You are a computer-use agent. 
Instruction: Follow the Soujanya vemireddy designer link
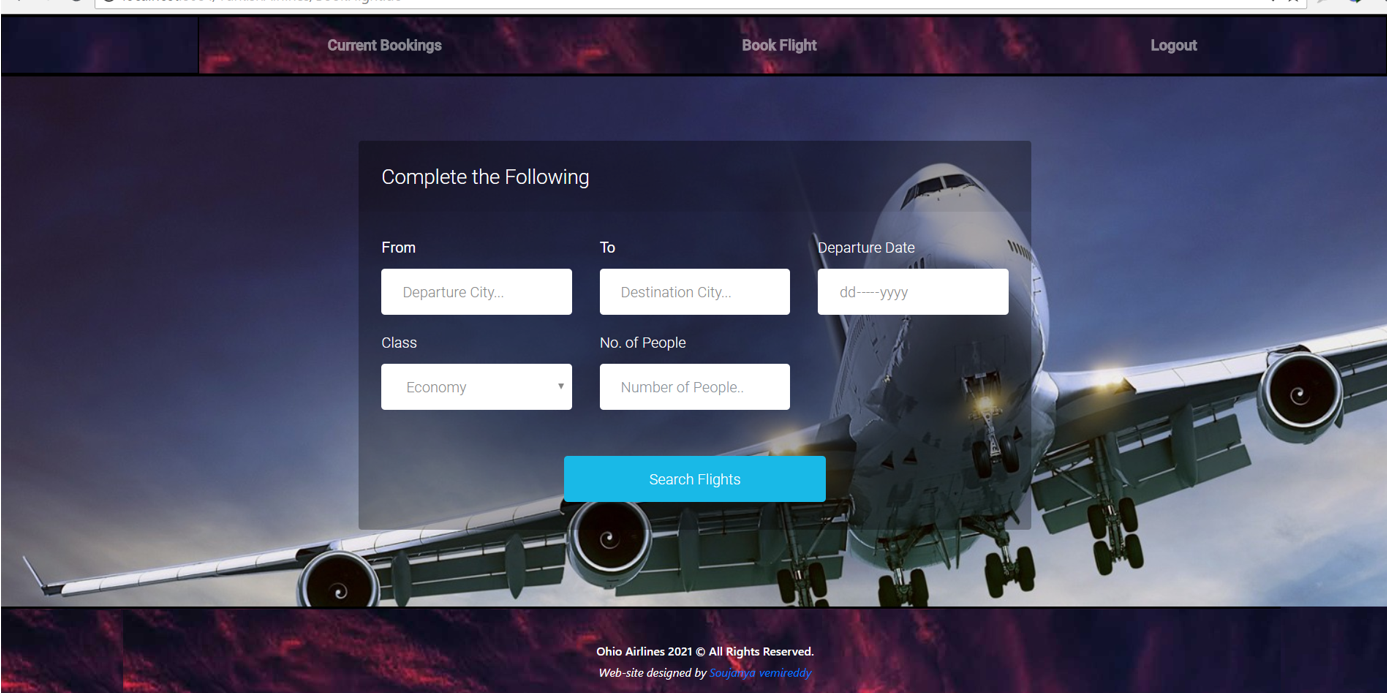coord(760,673)
